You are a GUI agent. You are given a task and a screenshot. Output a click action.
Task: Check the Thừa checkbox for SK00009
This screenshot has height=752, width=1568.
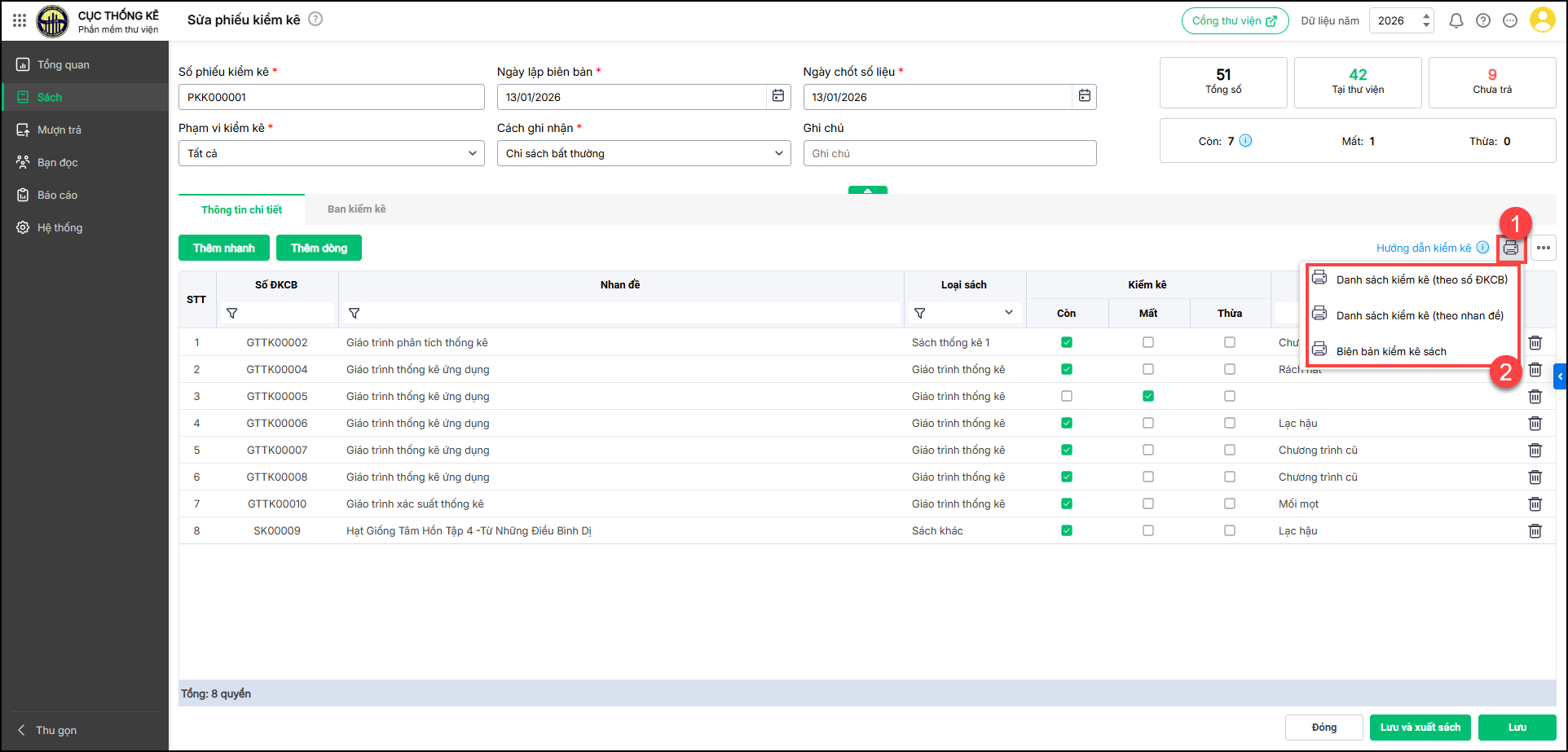coord(1229,531)
